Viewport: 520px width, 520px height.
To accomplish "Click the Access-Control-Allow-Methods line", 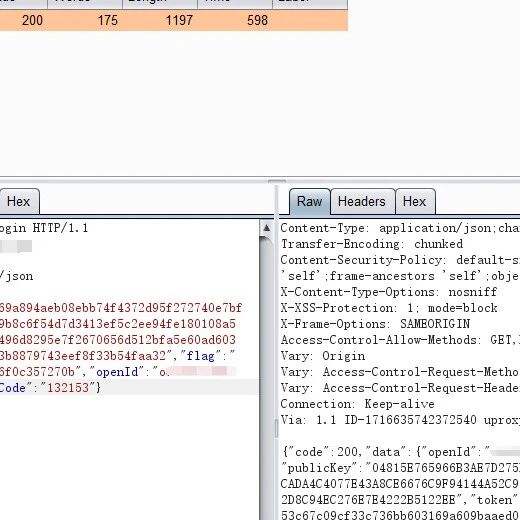I will coord(400,340).
